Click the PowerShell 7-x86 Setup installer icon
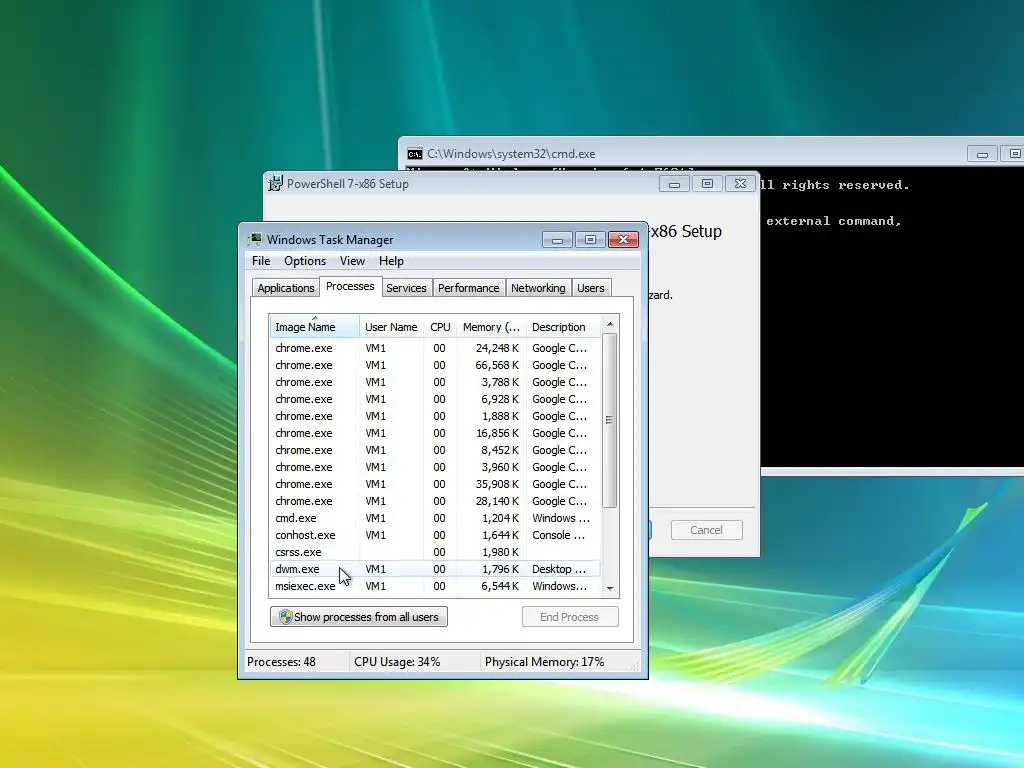1024x768 pixels. [x=276, y=184]
